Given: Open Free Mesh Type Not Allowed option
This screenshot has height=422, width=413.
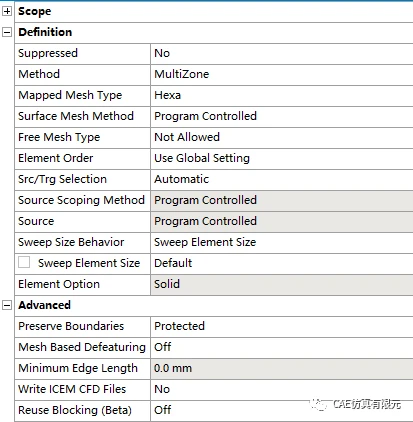Looking at the screenshot, I should 282,137.
